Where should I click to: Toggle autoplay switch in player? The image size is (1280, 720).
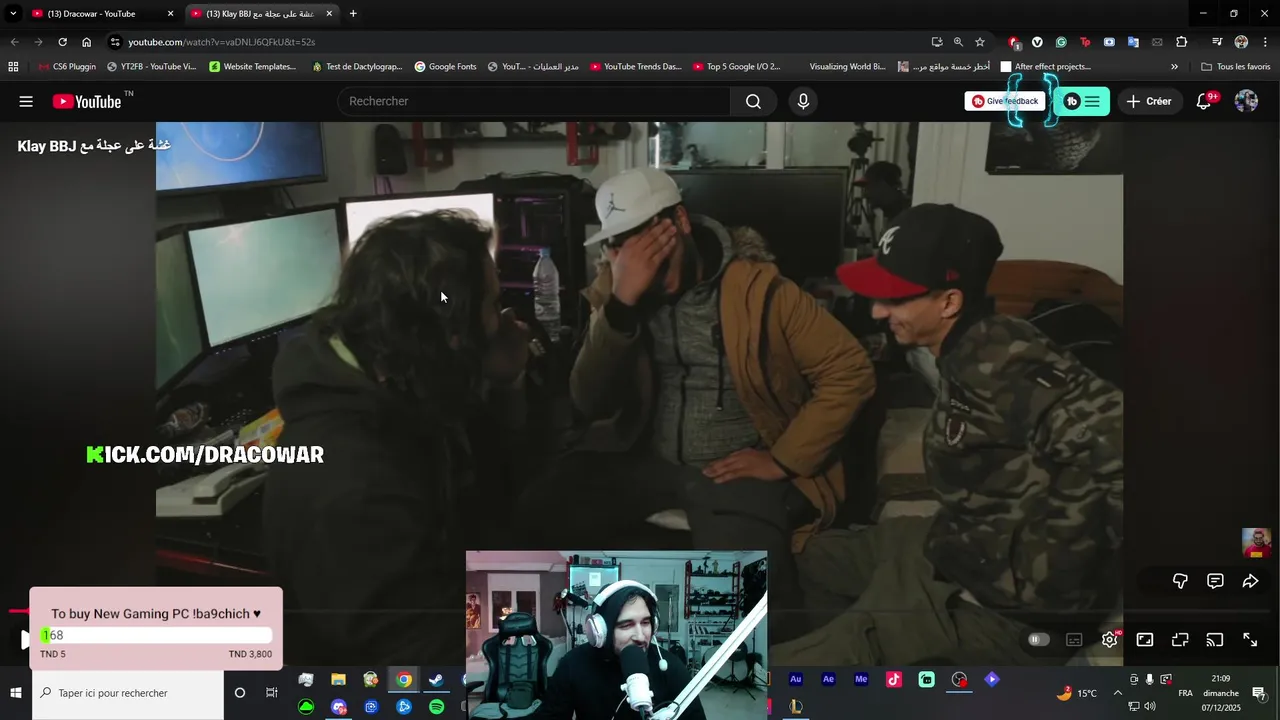pos(1039,640)
